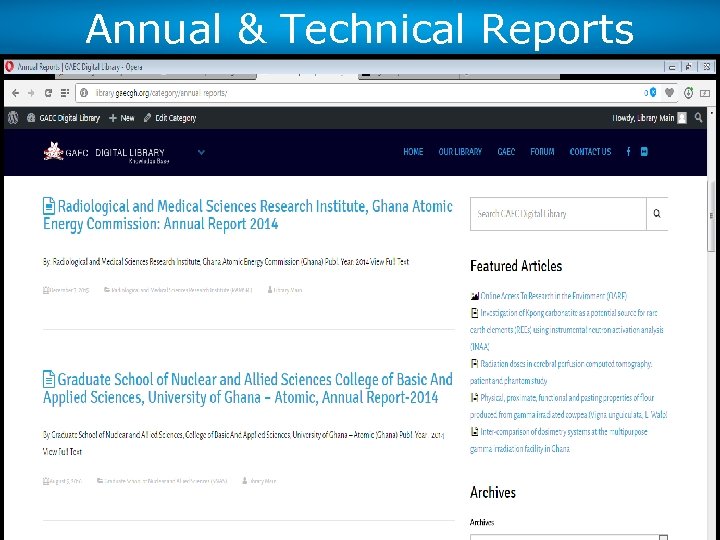Viewport: 720px width, 540px height.
Task: Open Investigation of Kpong carbonatite article
Action: pyautogui.click(x=567, y=330)
